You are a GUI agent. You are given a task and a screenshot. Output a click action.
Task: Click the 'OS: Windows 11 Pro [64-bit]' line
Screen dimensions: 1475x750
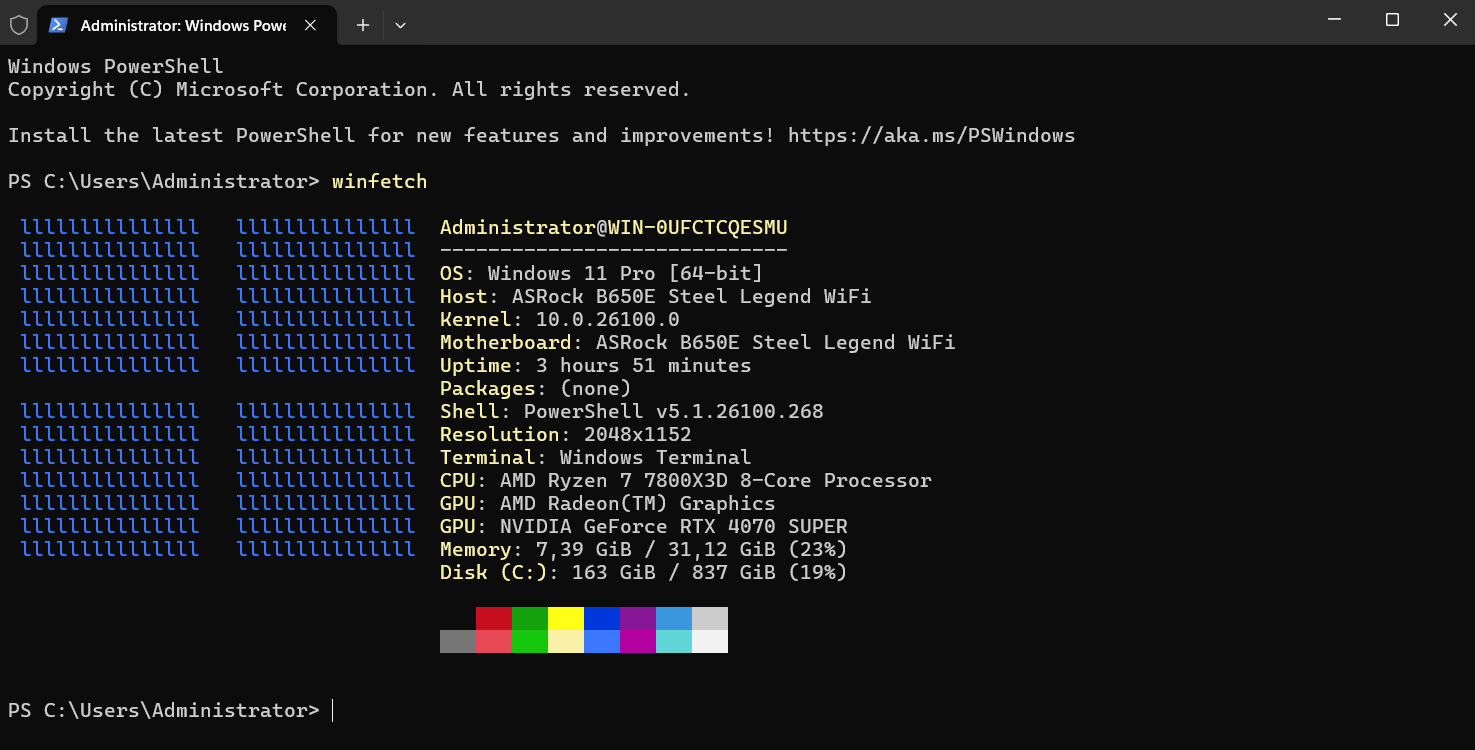click(601, 273)
